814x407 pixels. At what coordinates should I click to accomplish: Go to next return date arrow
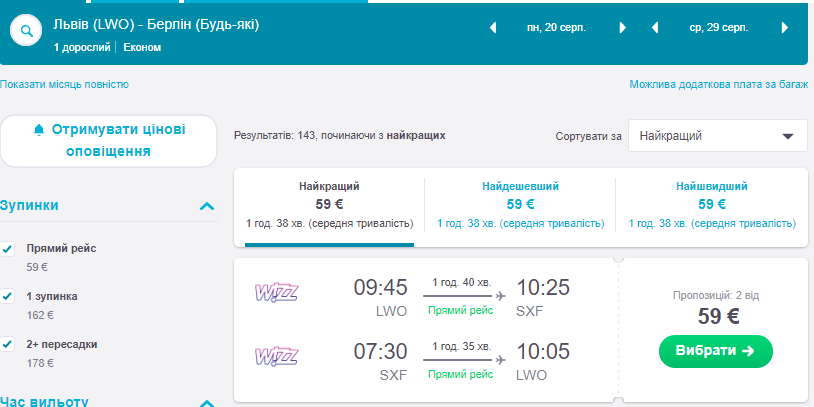[786, 28]
